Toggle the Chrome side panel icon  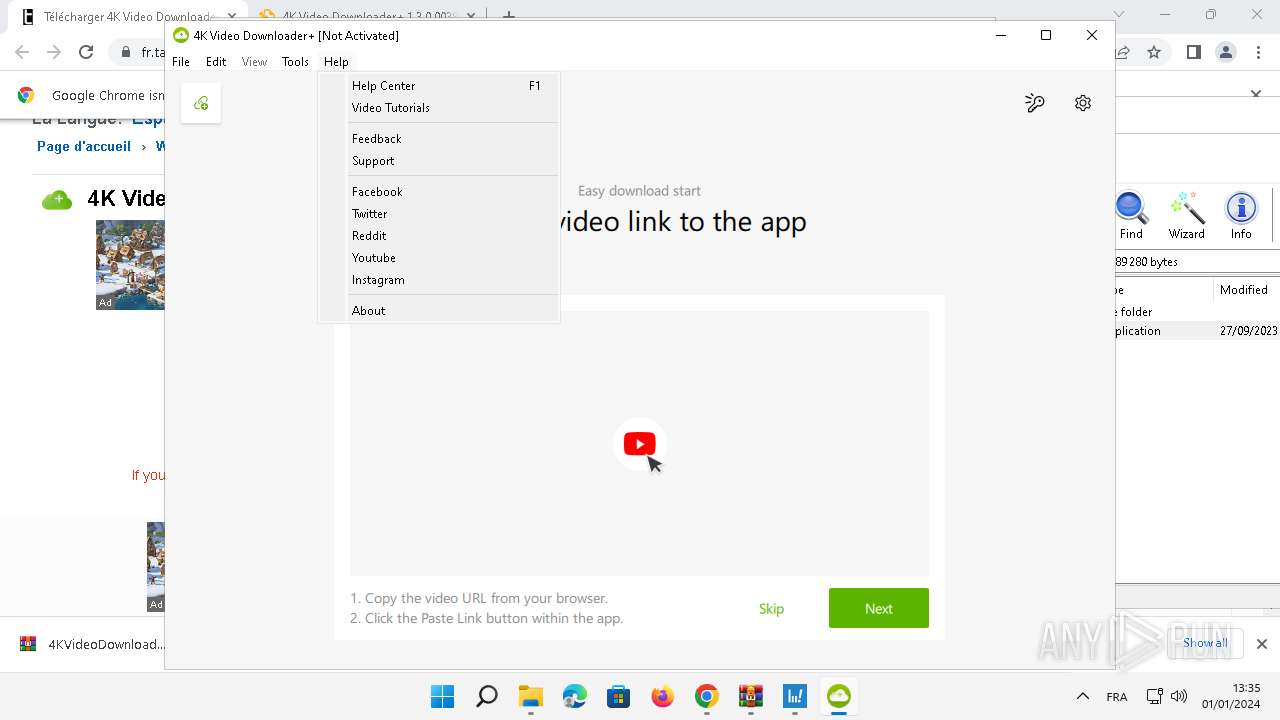pos(1193,52)
